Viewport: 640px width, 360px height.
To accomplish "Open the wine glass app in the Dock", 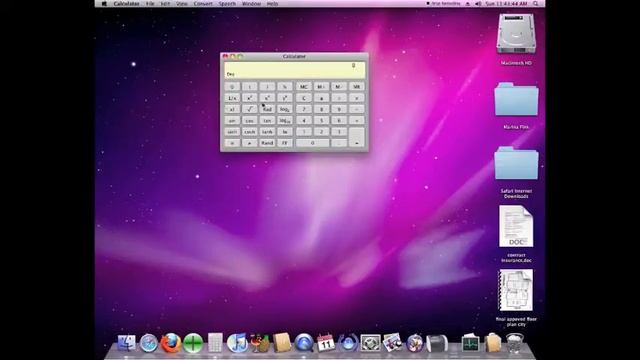I will pos(260,342).
